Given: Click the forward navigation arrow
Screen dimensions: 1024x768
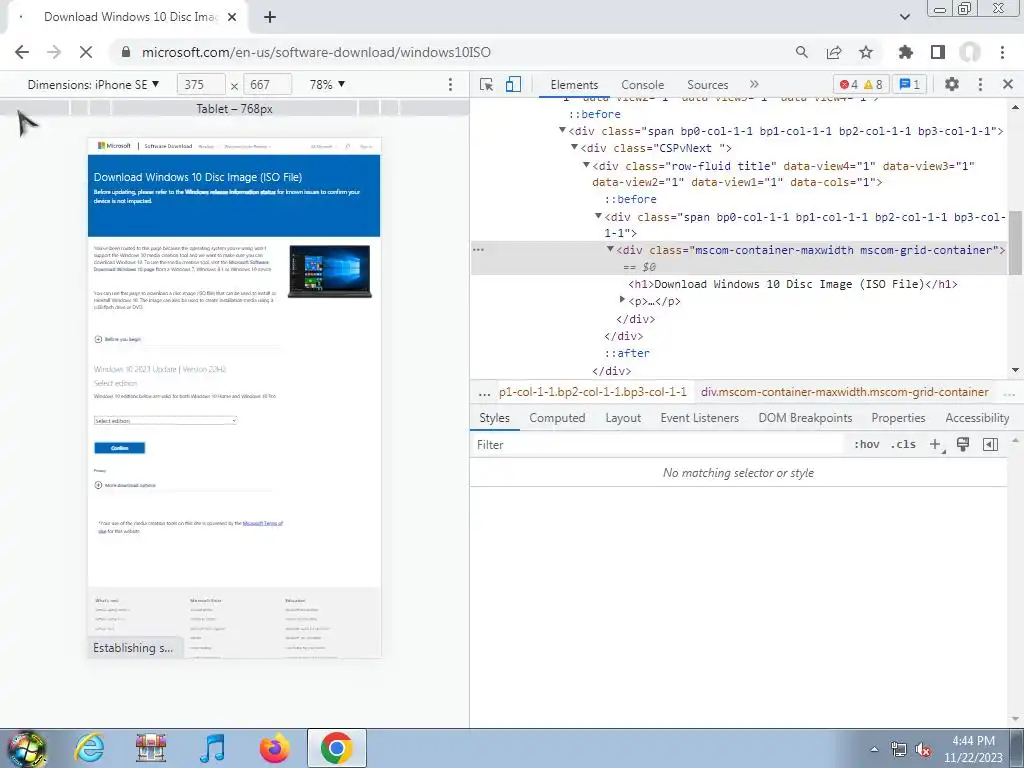Looking at the screenshot, I should click(54, 52).
